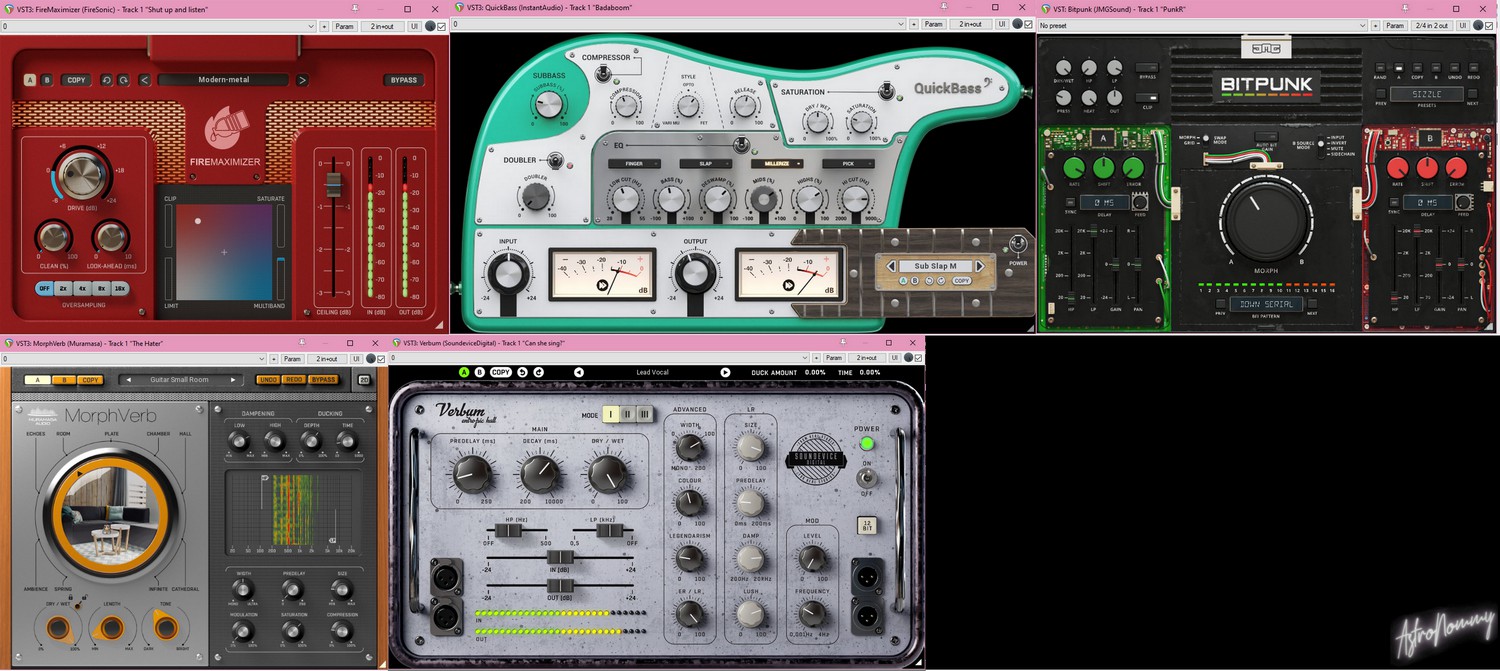Image resolution: width=1500 pixels, height=671 pixels.
Task: Click the COPY button in MorphVerb
Action: point(90,380)
